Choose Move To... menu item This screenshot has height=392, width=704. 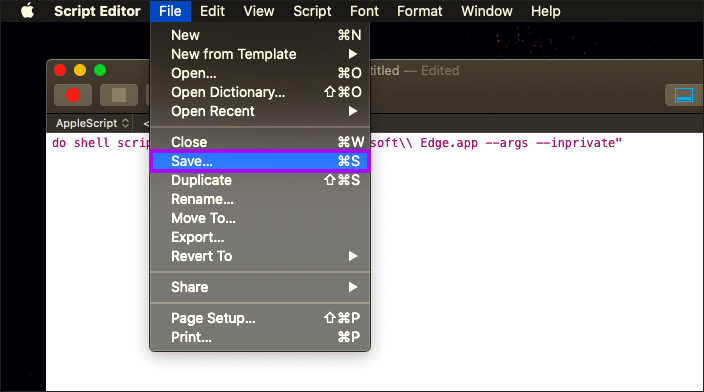tap(260, 218)
